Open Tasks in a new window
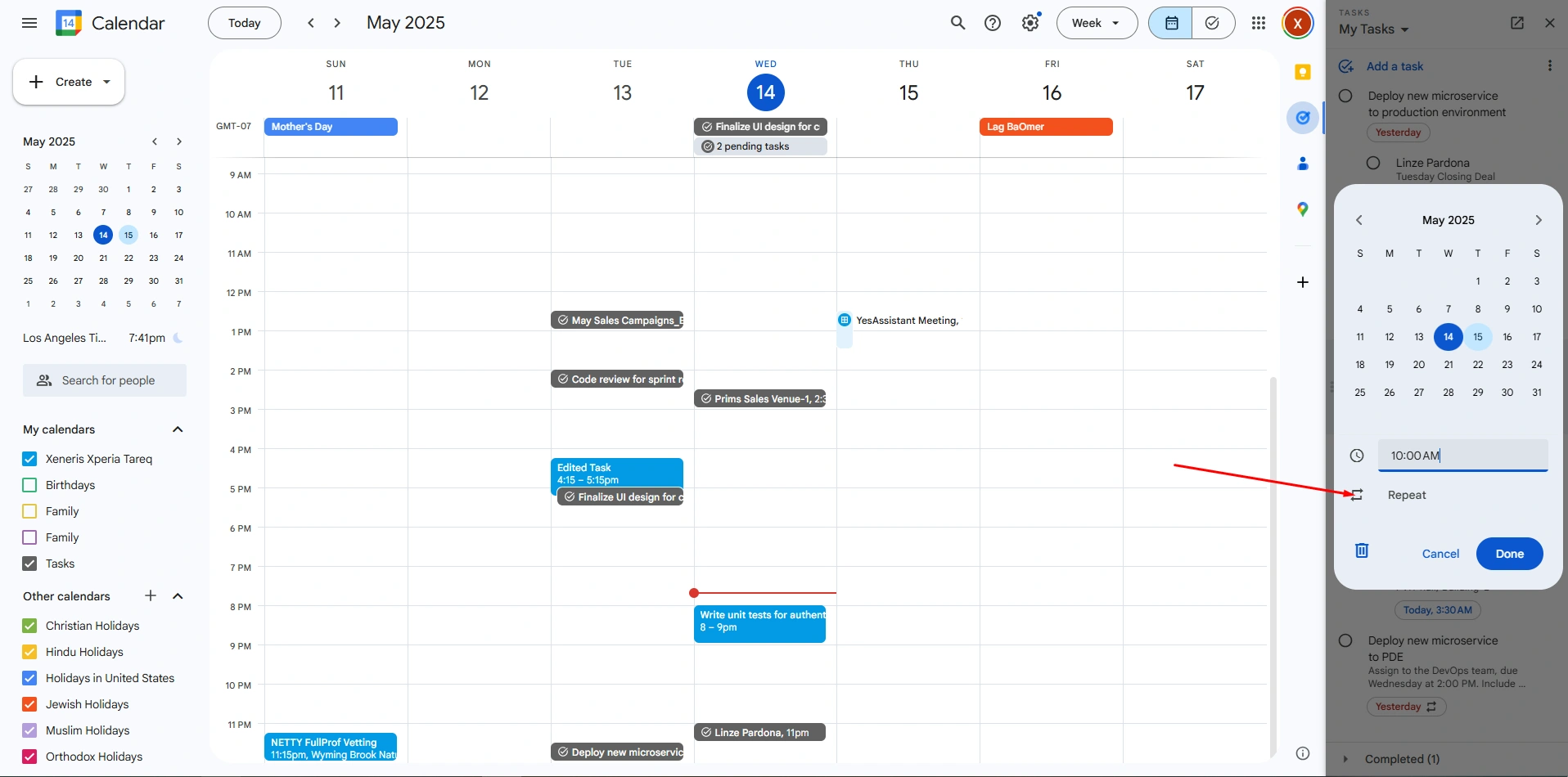Screen dimensions: 1568x777 tap(1517, 23)
